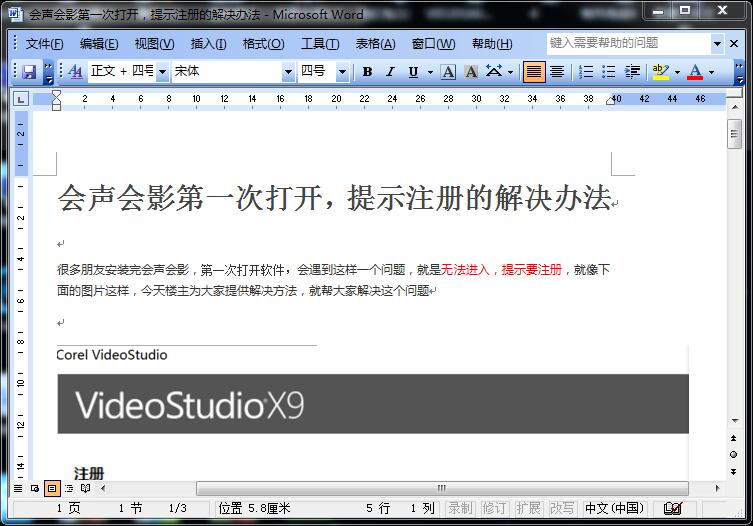Toggle Bold formatting

pos(367,72)
